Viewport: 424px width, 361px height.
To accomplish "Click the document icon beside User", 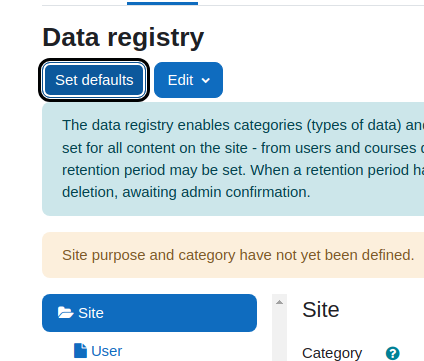I will [x=80, y=351].
